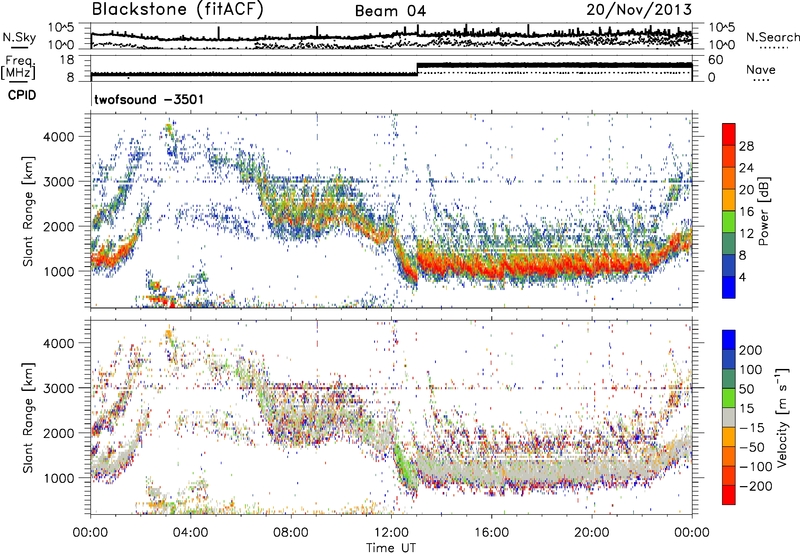Click the 'Slant Range [km]' label of power panel
Screen dimensions: 800x554
pos(28,211)
